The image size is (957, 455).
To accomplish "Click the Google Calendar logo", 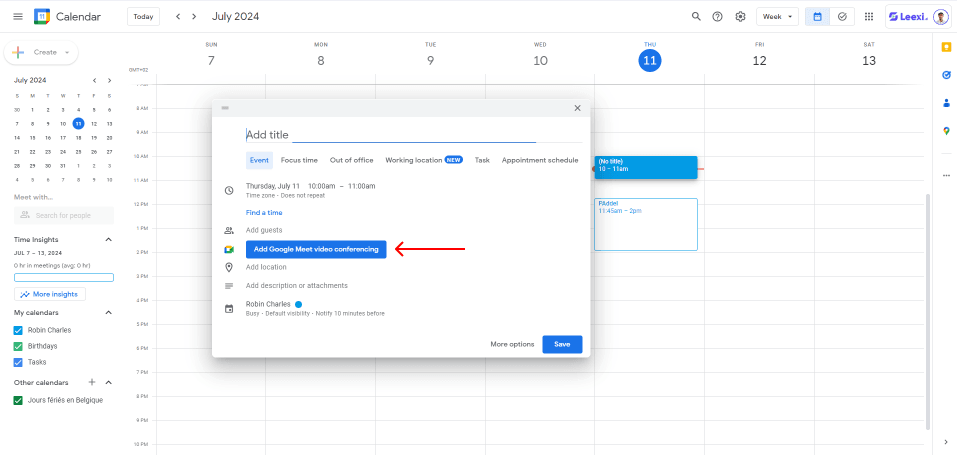I will pyautogui.click(x=42, y=16).
